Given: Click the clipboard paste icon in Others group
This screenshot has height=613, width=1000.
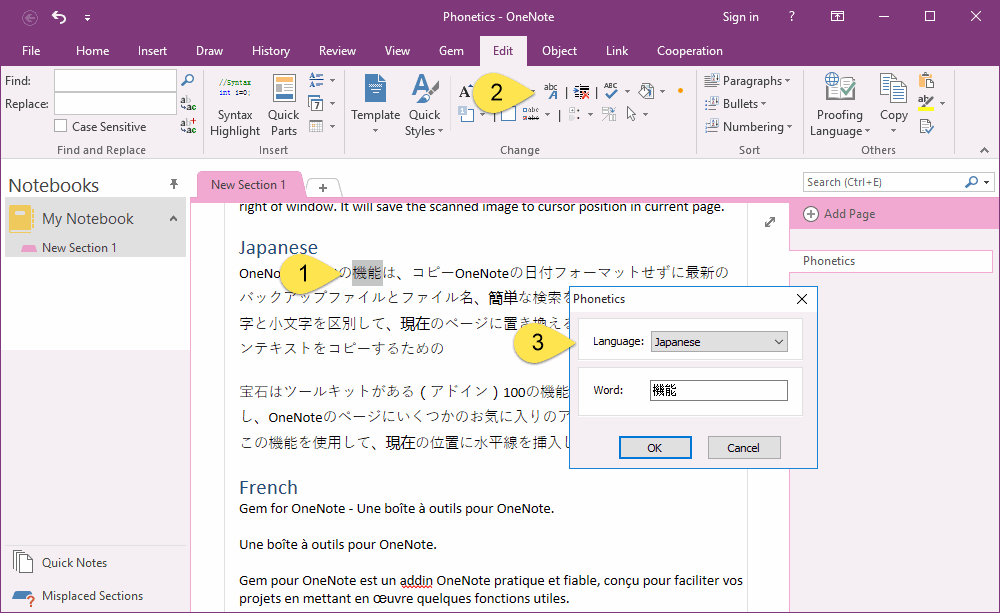Looking at the screenshot, I should (926, 80).
